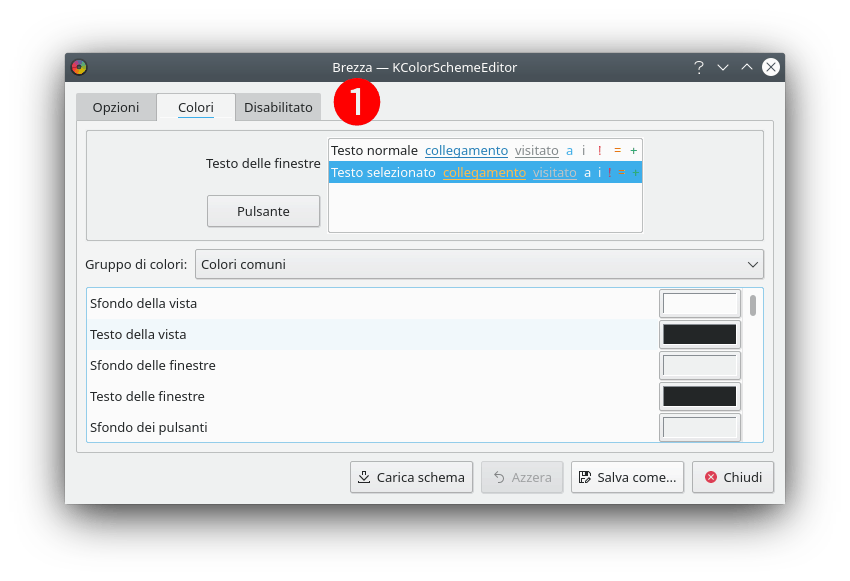The image size is (850, 581).
Task: Expand the Gruppo di colori dropdown
Action: (479, 265)
